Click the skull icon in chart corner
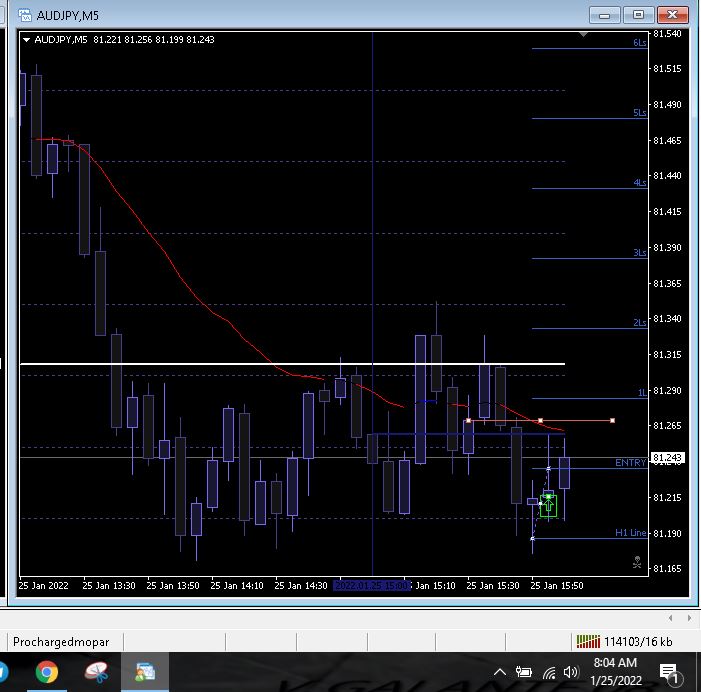 point(638,562)
